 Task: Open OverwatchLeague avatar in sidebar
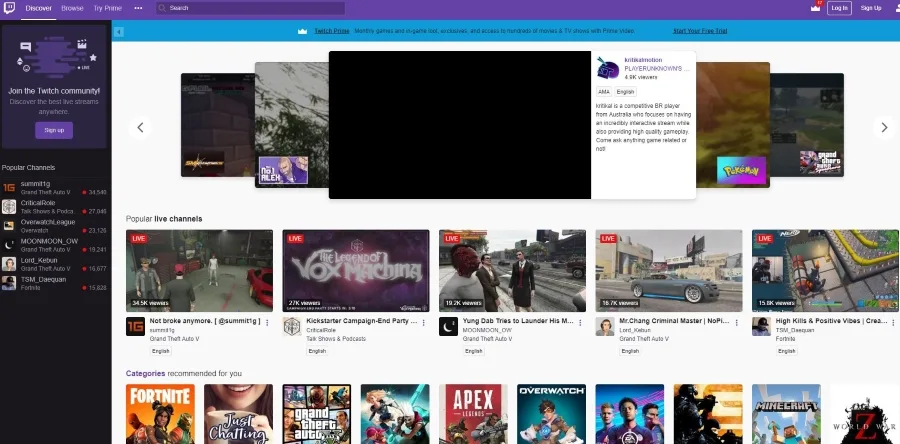pos(9,226)
